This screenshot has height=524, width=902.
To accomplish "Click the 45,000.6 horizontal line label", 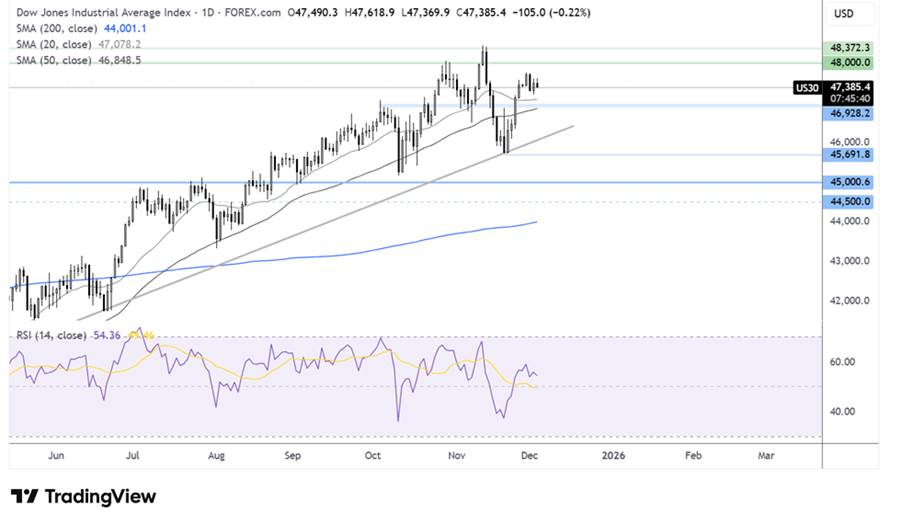I will pos(848,182).
